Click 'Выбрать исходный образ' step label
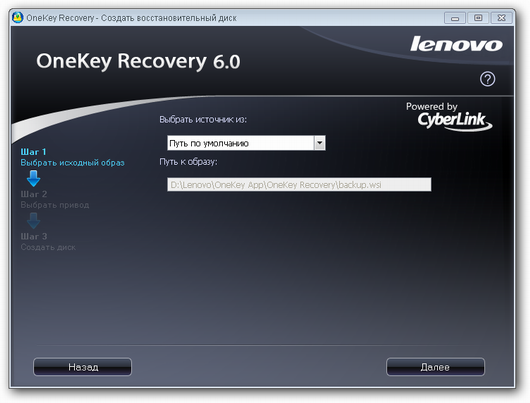Viewport: 530px width, 403px height. tap(72, 163)
